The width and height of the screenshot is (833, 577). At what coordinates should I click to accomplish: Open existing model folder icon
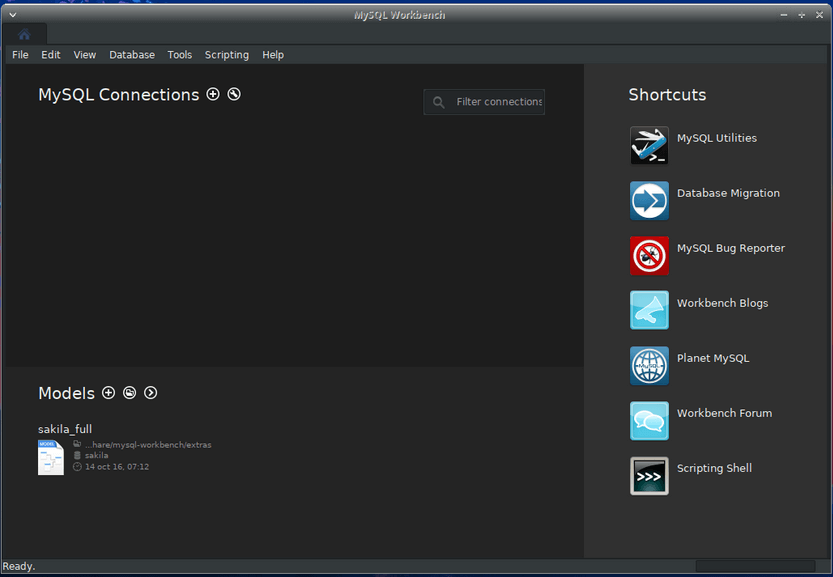[x=130, y=393]
